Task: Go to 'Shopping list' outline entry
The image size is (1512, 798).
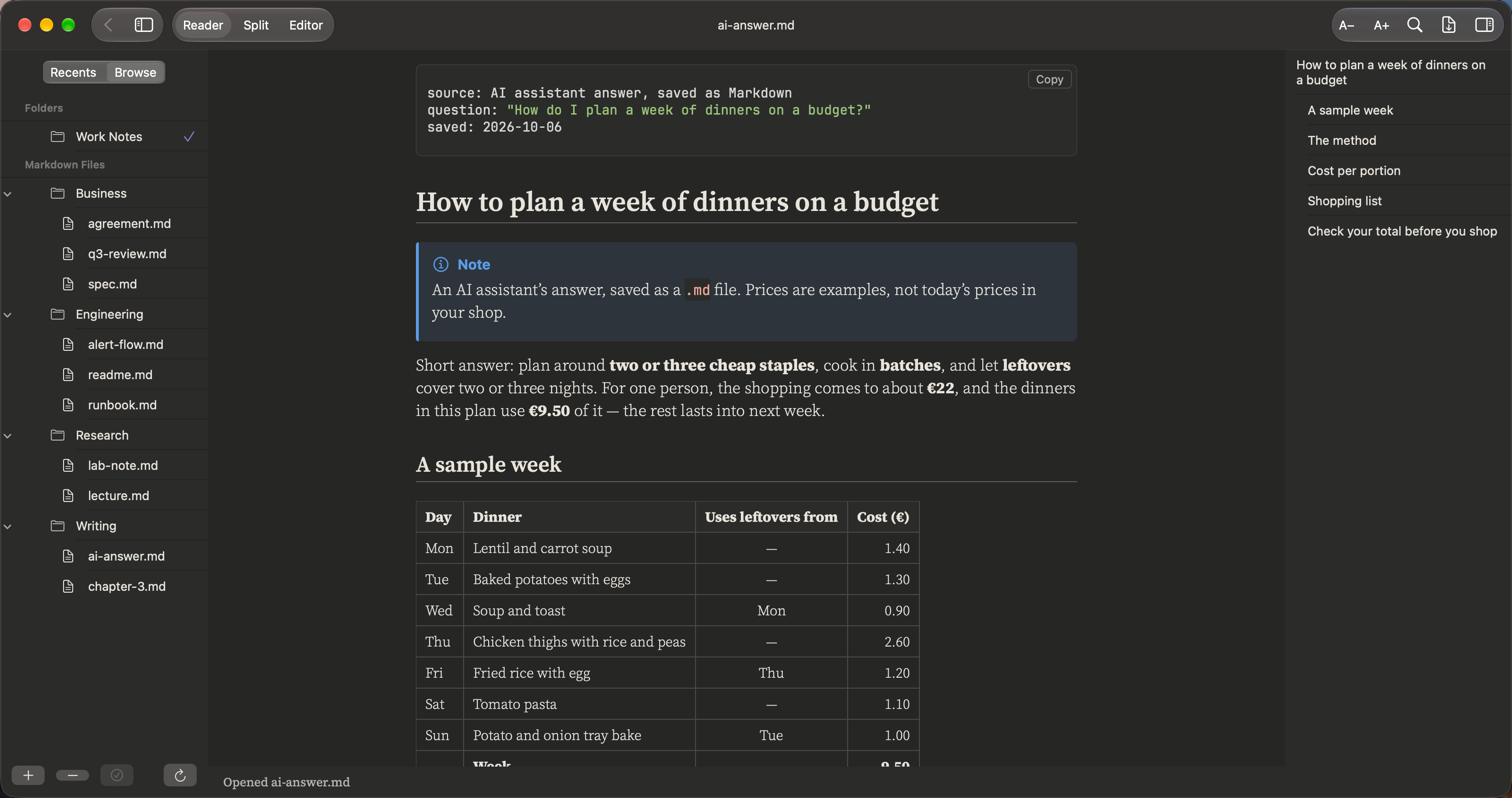Action: coord(1344,201)
